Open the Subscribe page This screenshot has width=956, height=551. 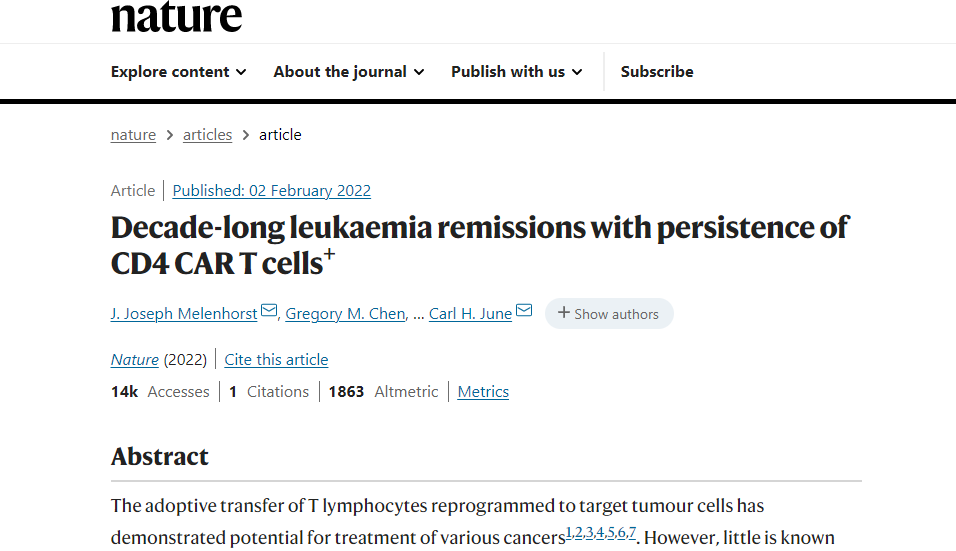[657, 72]
